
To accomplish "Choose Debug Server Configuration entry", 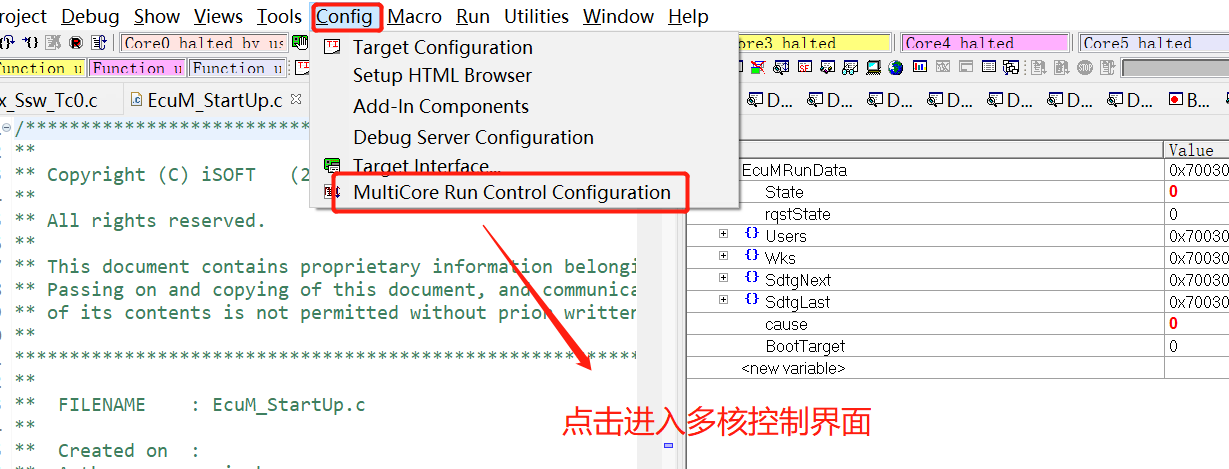I will pos(473,137).
